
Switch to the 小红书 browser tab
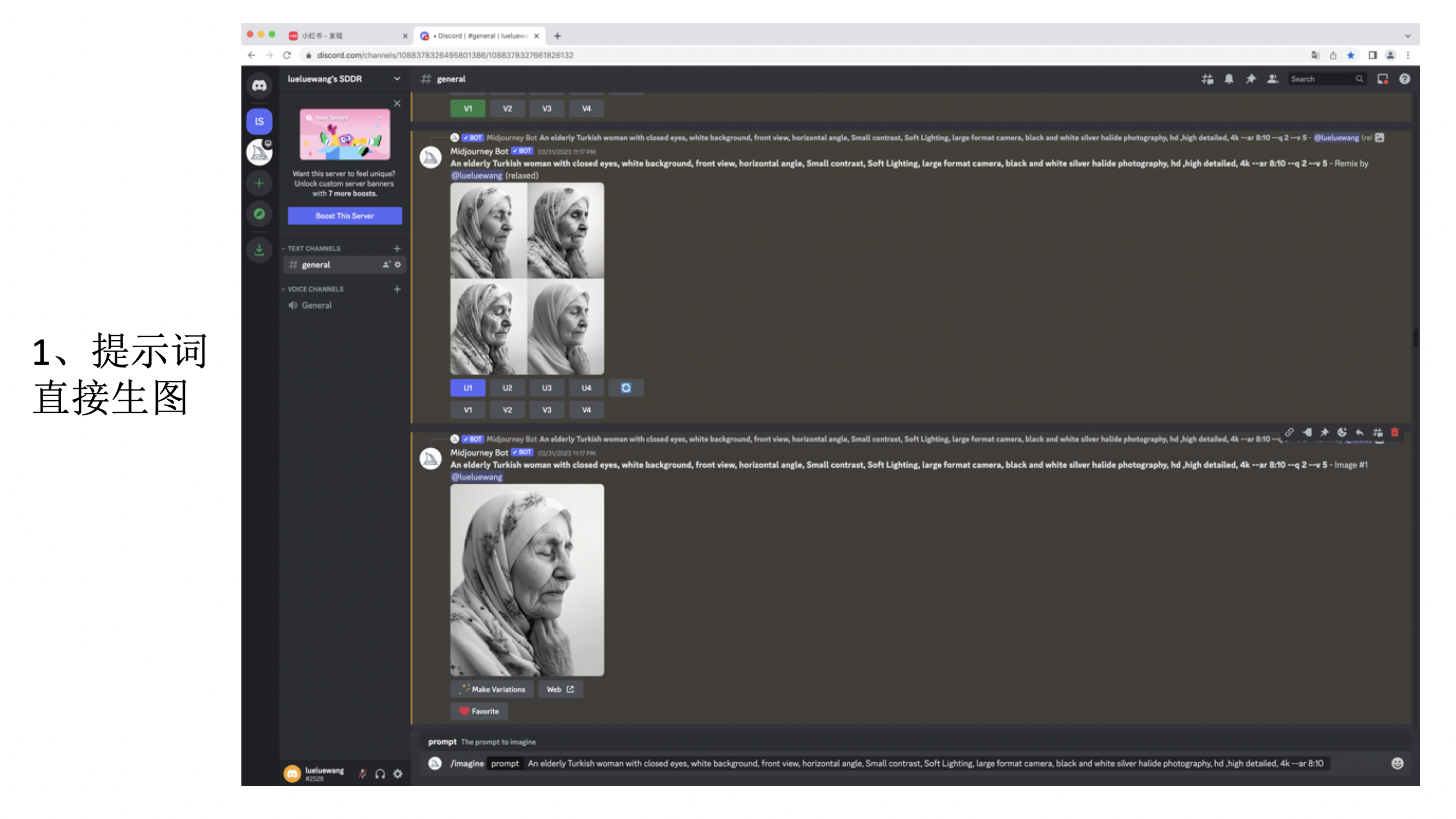(348, 35)
